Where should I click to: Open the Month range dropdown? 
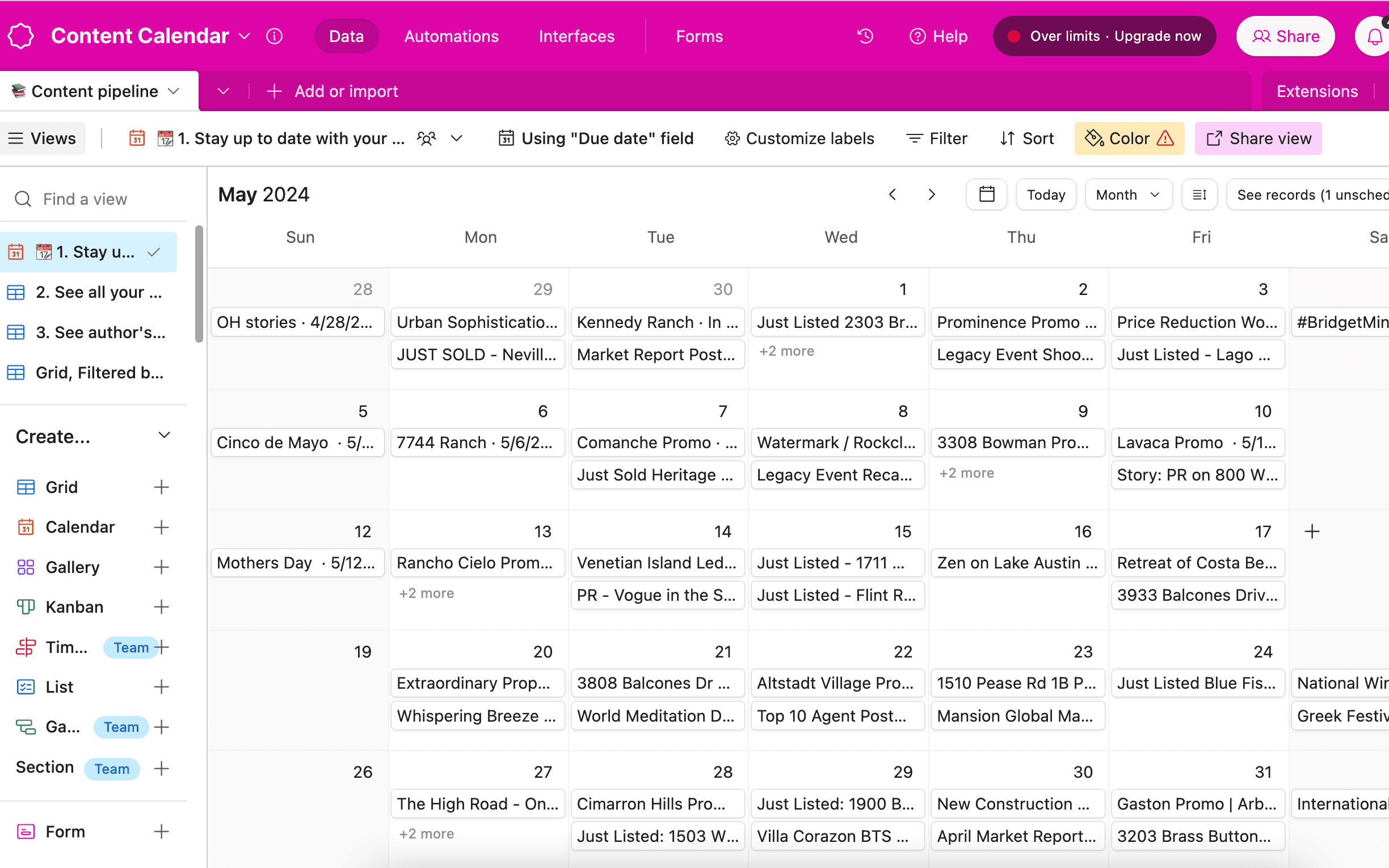tap(1127, 195)
